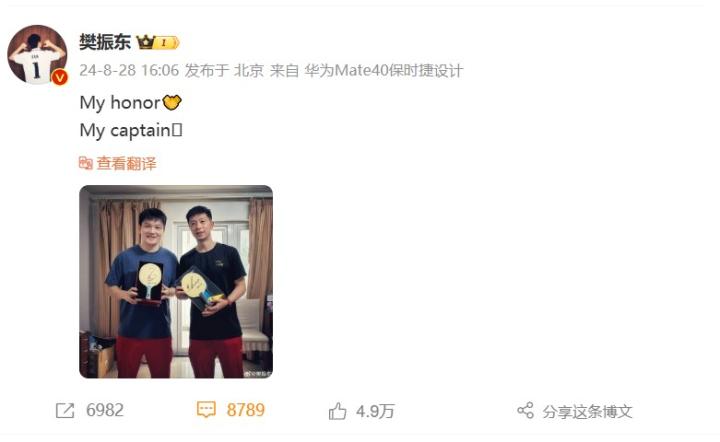Click the 分享这条博文 share post text
Screen dimensions: 720x442
(x=587, y=411)
